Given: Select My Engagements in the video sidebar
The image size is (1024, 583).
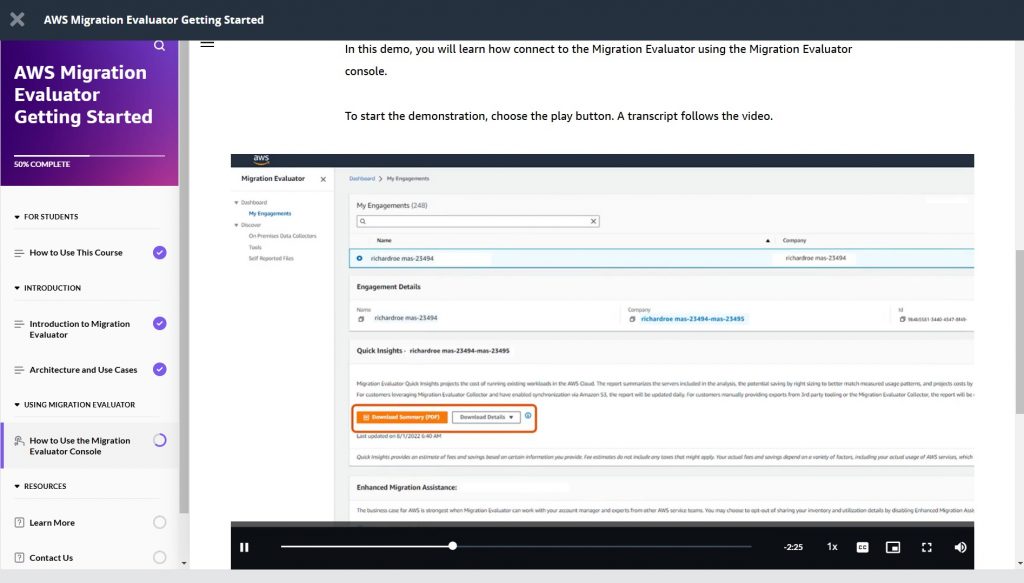Looking at the screenshot, I should click(x=270, y=213).
